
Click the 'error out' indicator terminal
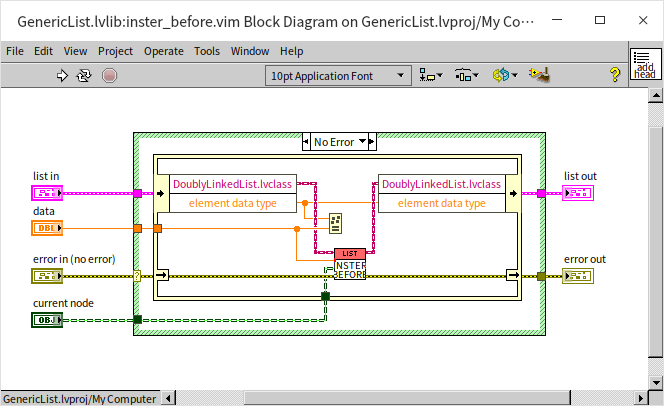[576, 276]
